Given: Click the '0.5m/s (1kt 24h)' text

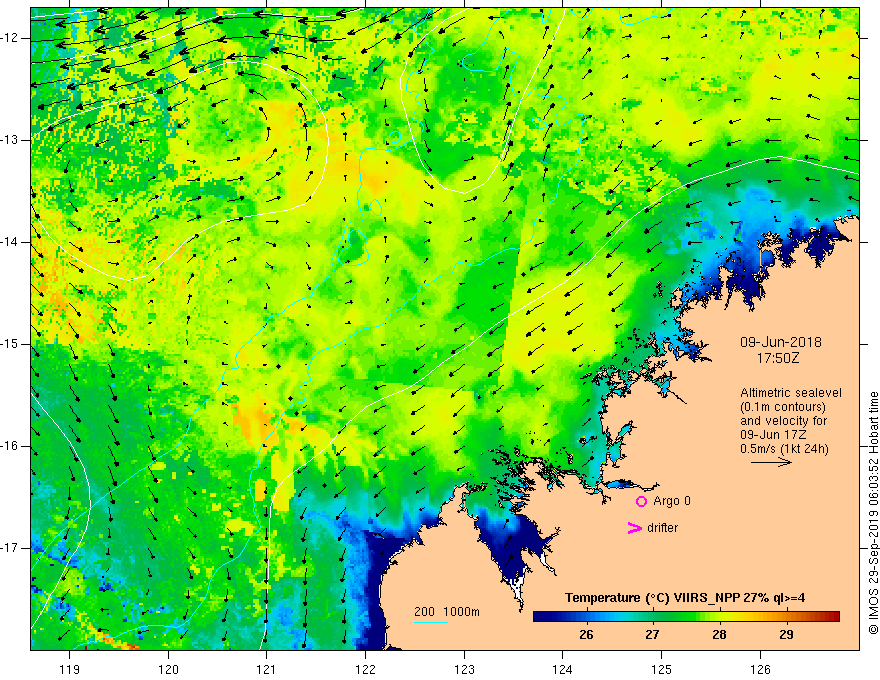Looking at the screenshot, I should (x=784, y=449).
